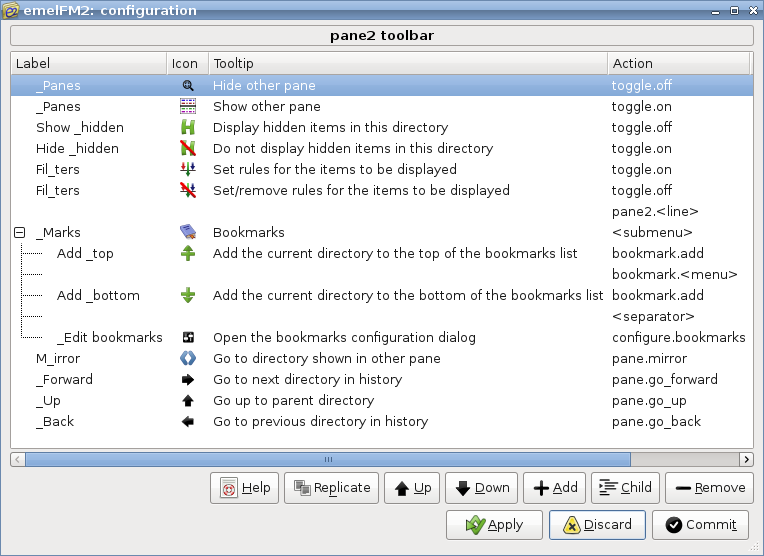This screenshot has width=764, height=556.
Task: Collapse the _Marks tree node
Action: click(19, 232)
